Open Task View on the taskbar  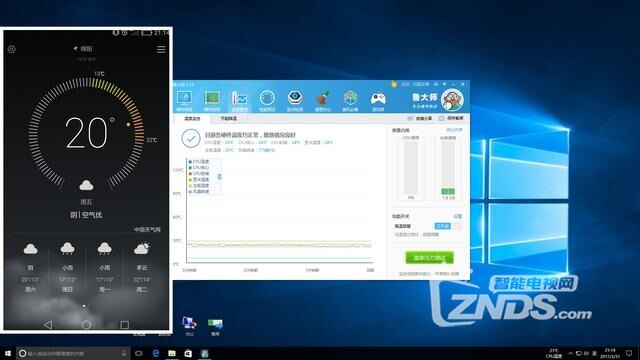[139, 353]
